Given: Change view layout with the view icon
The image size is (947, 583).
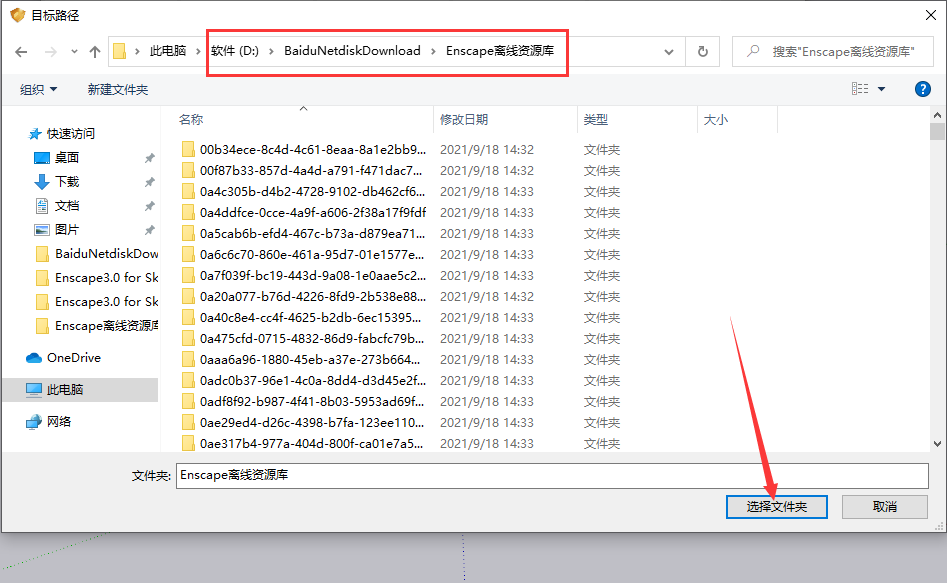Looking at the screenshot, I should click(860, 89).
